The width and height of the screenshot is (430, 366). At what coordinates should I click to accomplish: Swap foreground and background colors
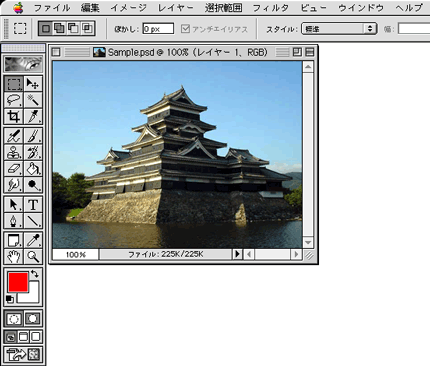click(x=35, y=274)
